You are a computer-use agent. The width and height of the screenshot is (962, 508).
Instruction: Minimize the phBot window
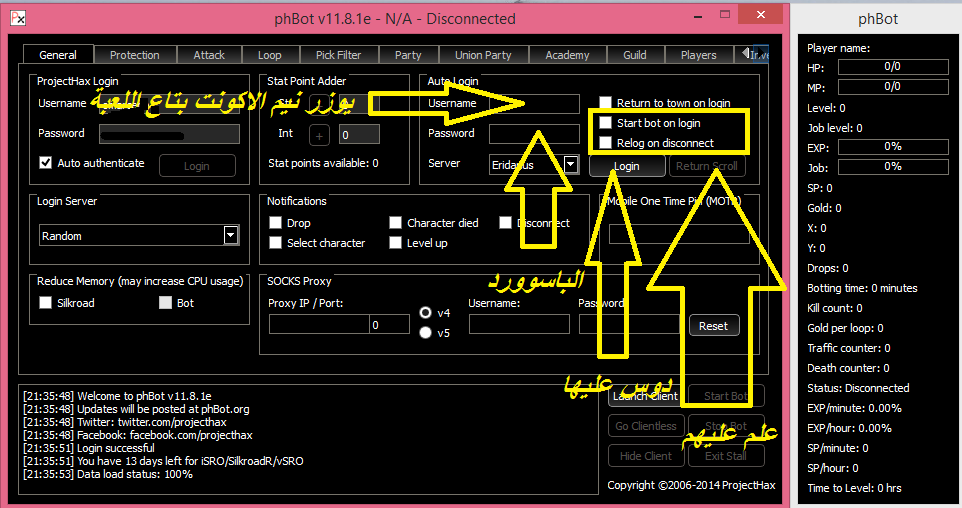tap(698, 16)
